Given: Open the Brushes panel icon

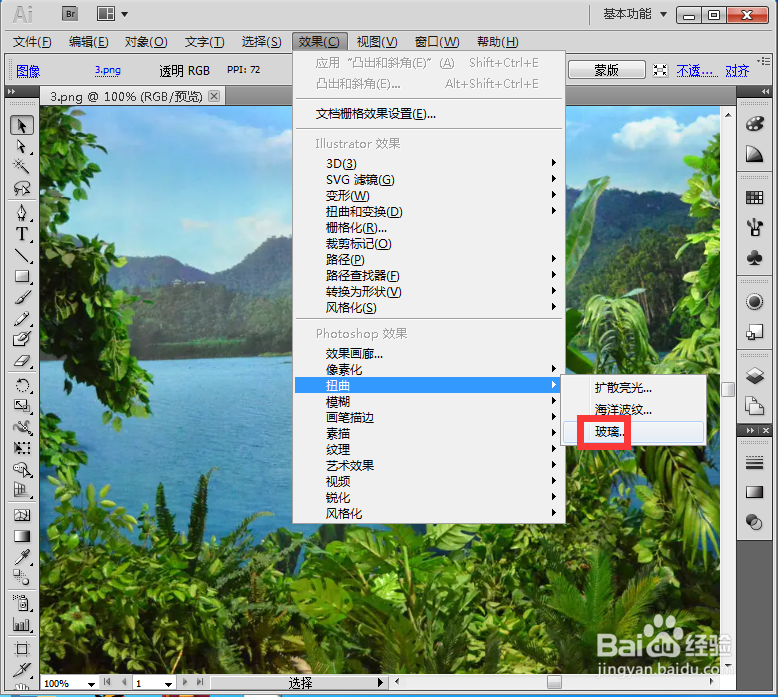Looking at the screenshot, I should click(x=755, y=228).
